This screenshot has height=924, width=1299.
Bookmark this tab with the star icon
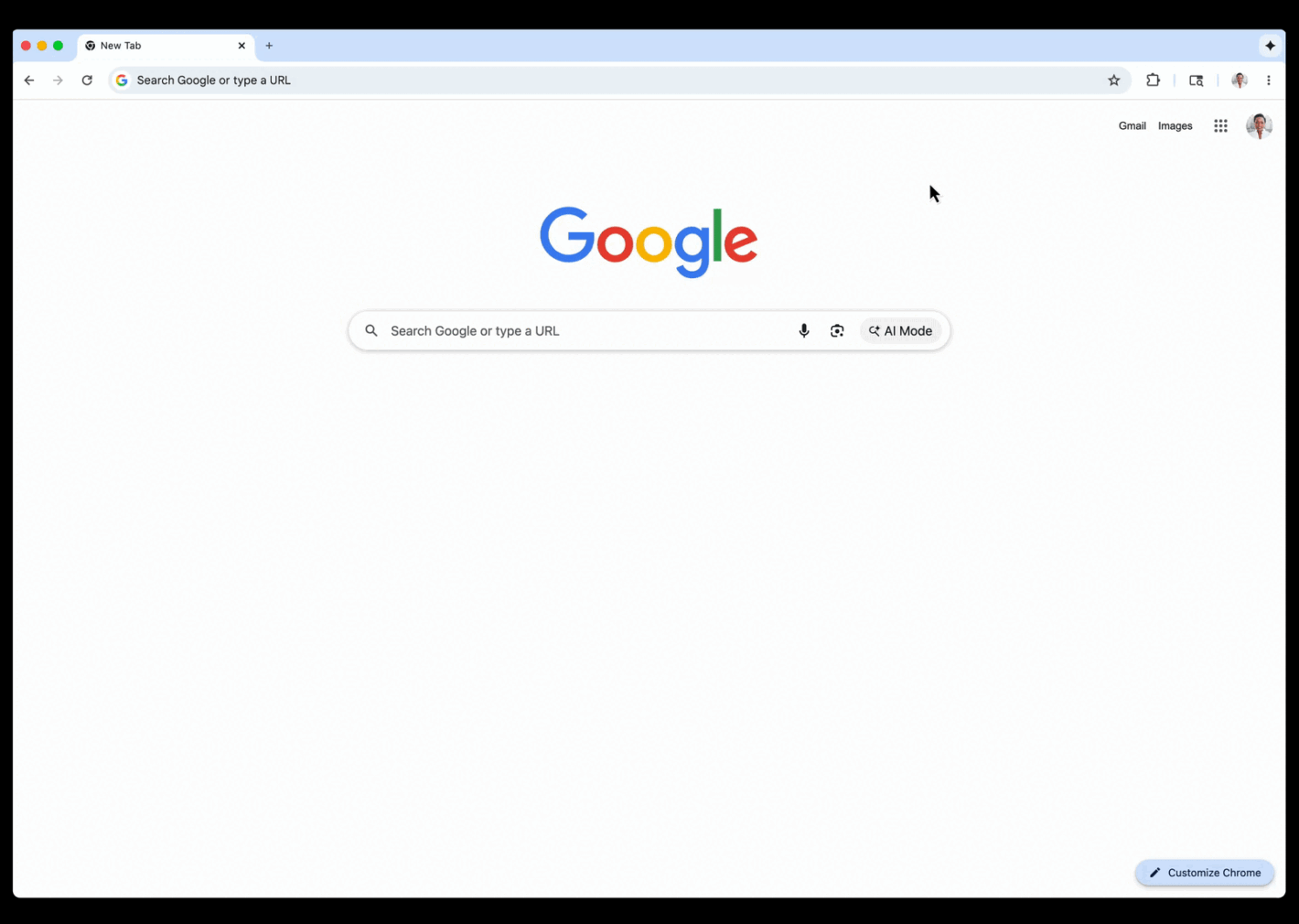(x=1113, y=81)
